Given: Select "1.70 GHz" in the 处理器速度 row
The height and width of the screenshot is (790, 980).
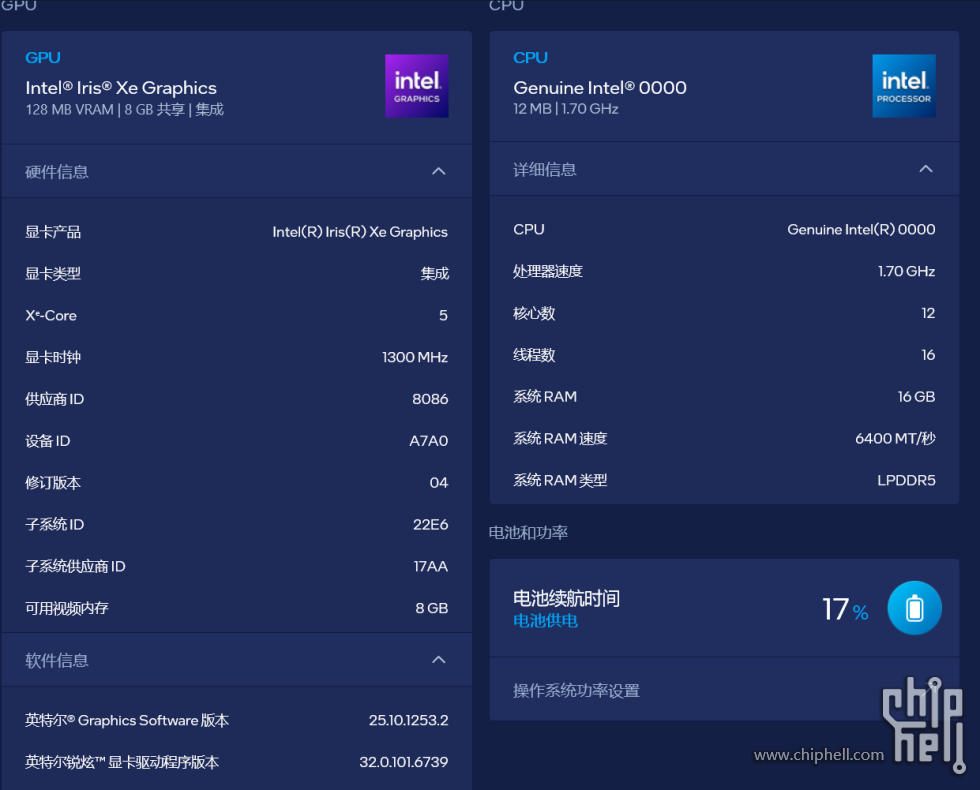Looking at the screenshot, I should click(906, 271).
